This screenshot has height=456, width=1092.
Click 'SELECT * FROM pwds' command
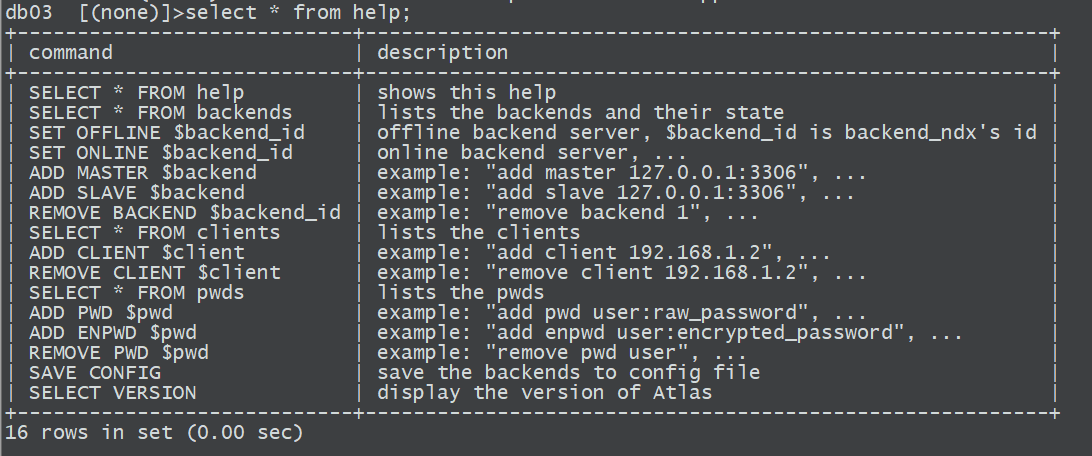click(x=136, y=292)
